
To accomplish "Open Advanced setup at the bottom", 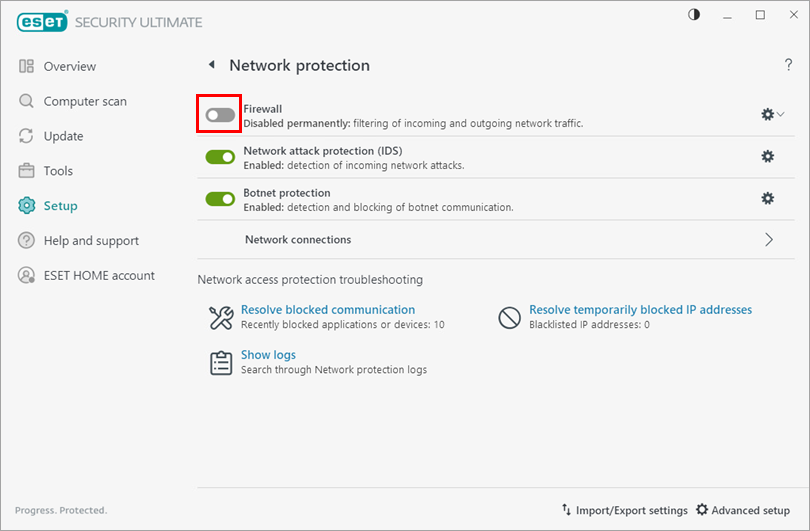I will click(743, 511).
